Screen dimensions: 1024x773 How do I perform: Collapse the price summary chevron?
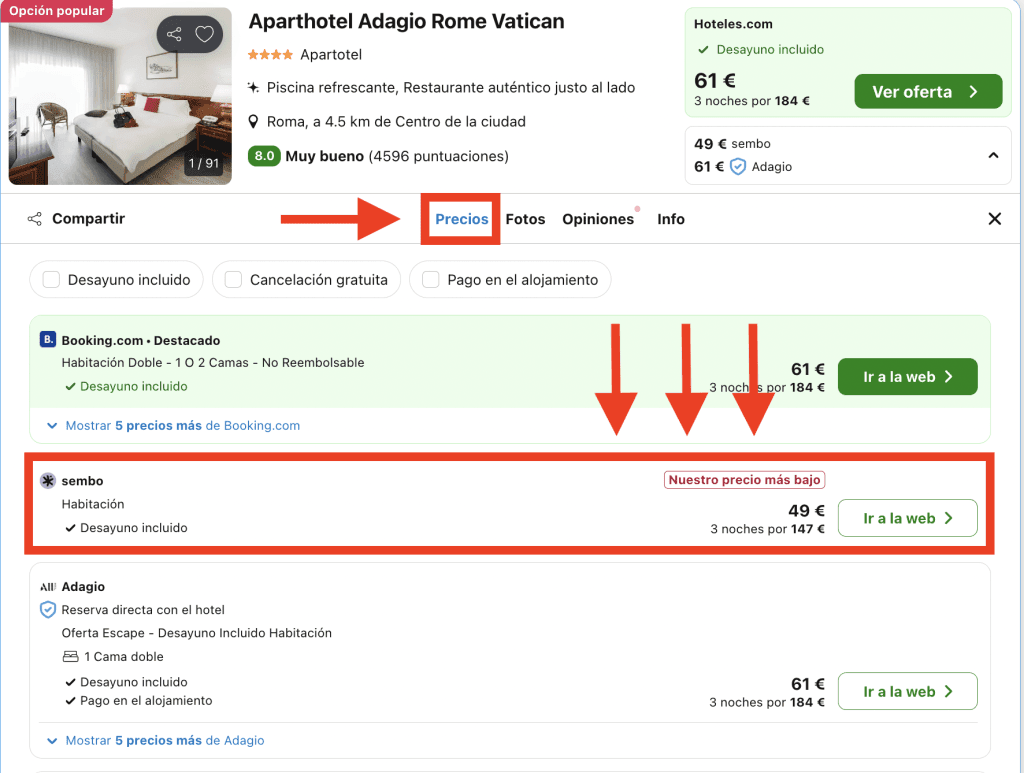993,155
